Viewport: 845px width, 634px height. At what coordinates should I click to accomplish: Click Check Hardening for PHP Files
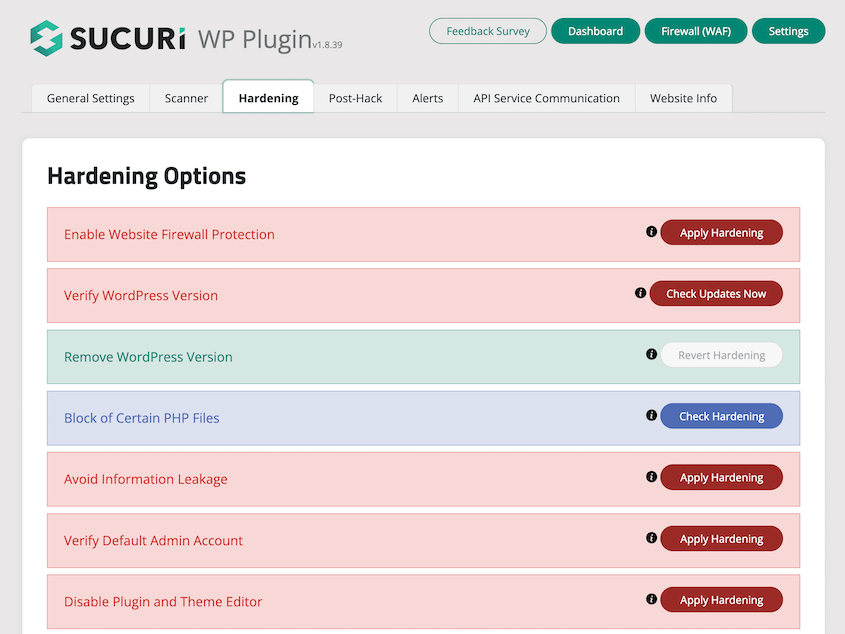(722, 416)
